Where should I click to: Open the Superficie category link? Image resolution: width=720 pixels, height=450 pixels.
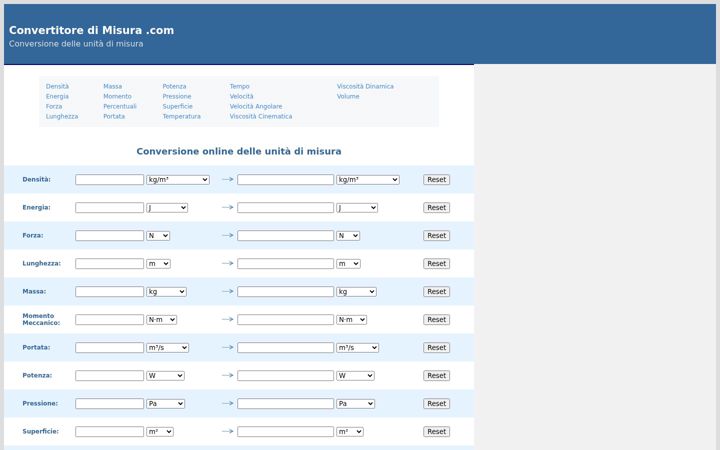(177, 107)
